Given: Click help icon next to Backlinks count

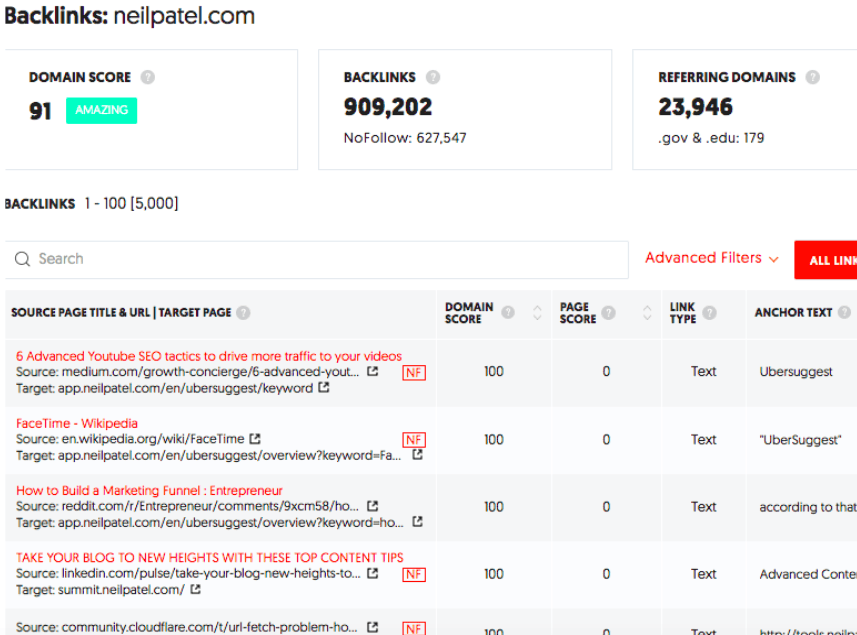Looking at the screenshot, I should point(433,77).
